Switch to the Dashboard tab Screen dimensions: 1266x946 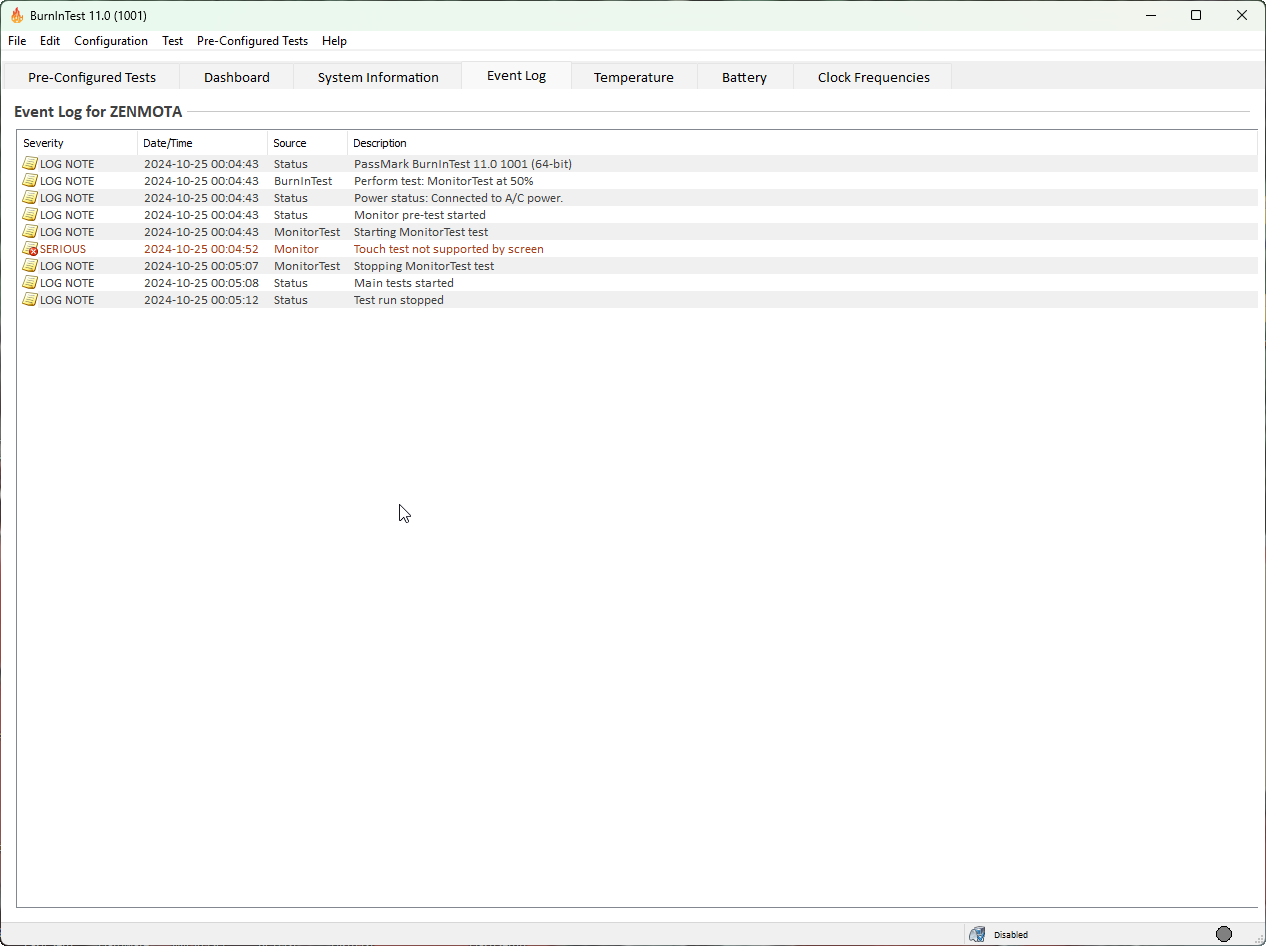pyautogui.click(x=237, y=77)
